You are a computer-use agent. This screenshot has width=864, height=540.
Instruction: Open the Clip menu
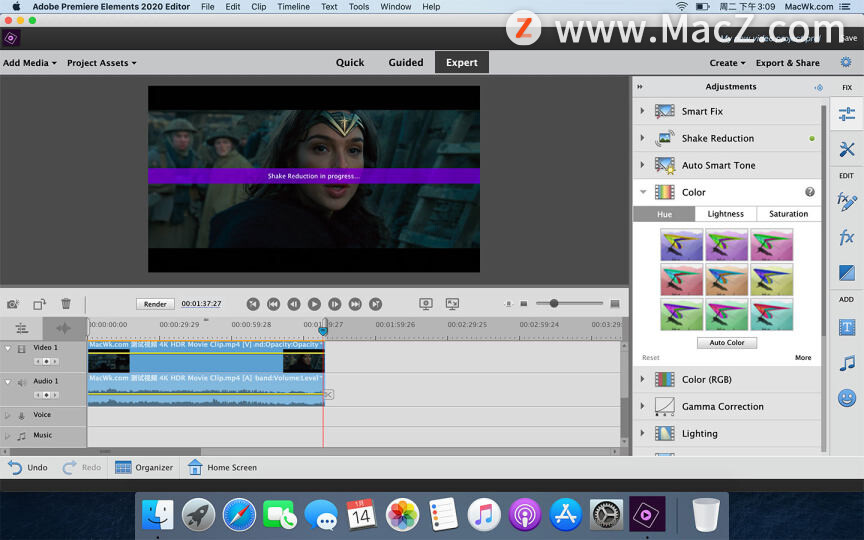[258, 7]
